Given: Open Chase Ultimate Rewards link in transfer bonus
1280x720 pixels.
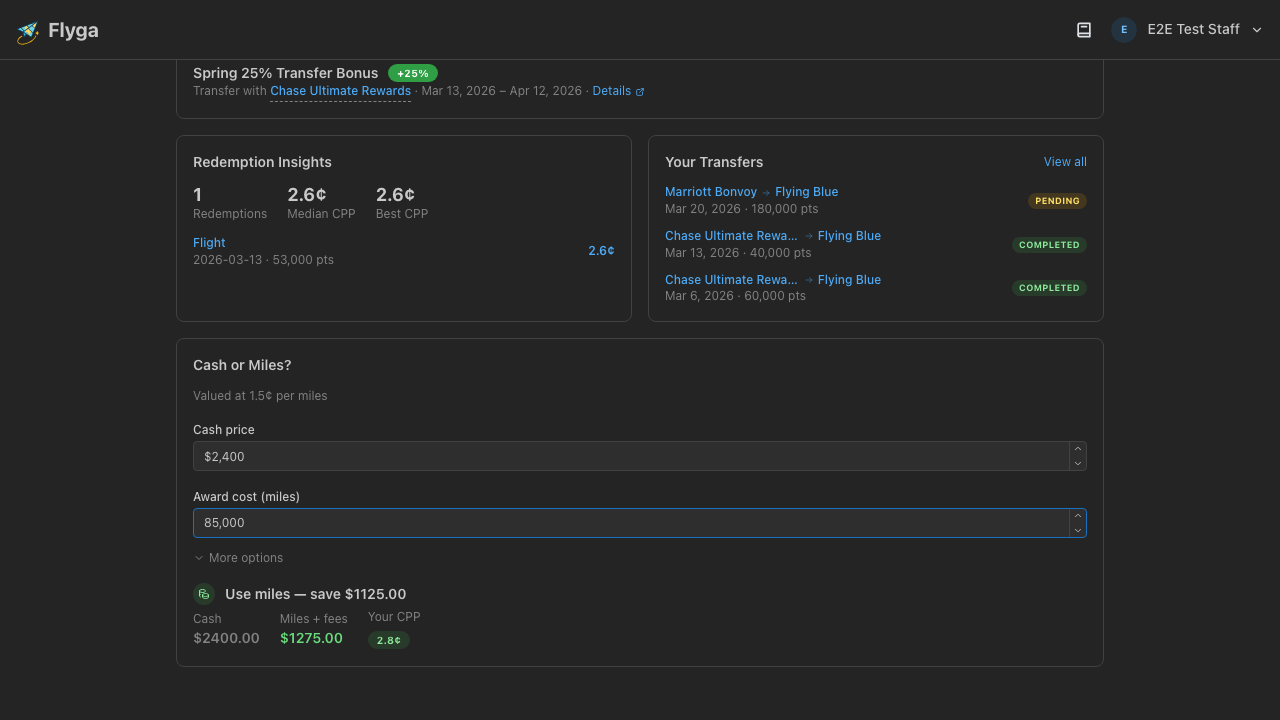Looking at the screenshot, I should point(340,91).
